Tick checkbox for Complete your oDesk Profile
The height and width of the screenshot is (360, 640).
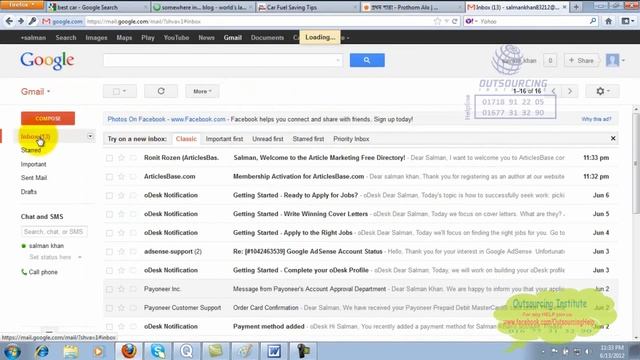pyautogui.click(x=109, y=271)
